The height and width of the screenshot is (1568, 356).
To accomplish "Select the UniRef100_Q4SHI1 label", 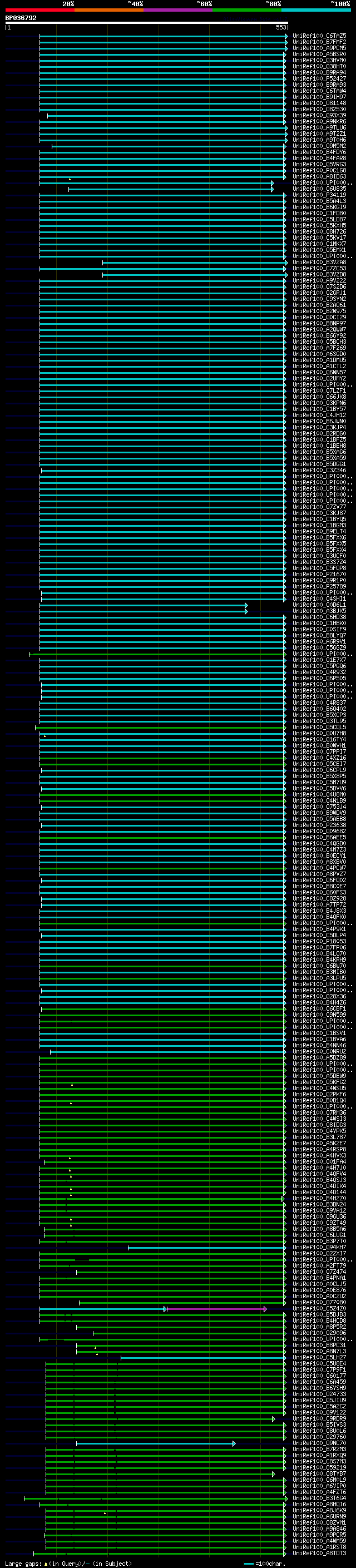I will click(319, 599).
